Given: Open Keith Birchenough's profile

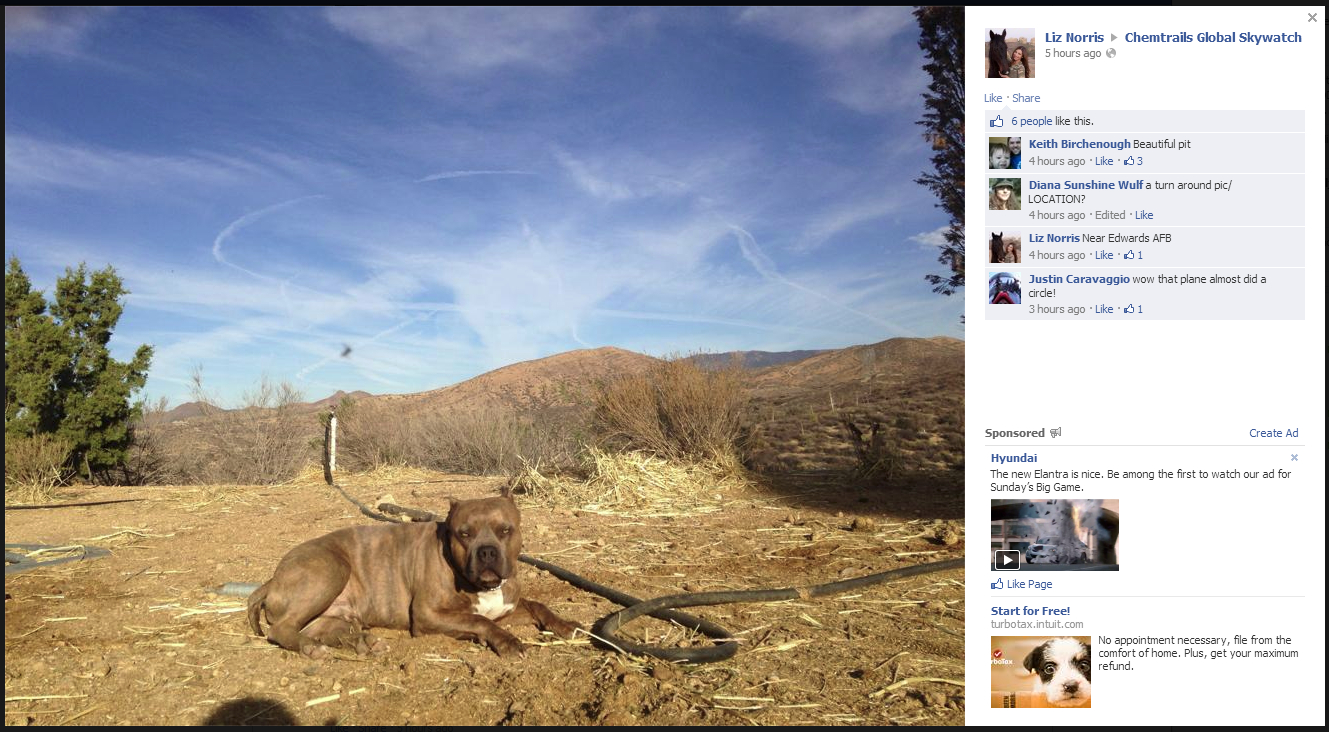Looking at the screenshot, I should tap(1079, 144).
